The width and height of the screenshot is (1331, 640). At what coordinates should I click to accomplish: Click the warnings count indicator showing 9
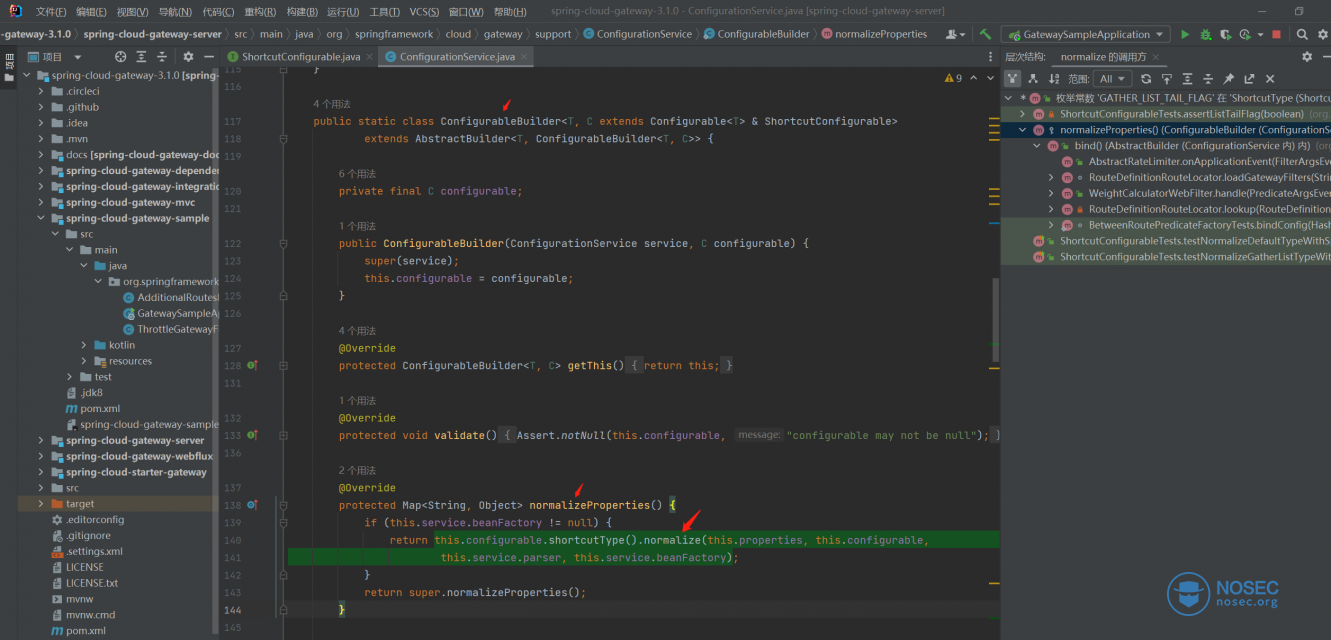coord(953,78)
